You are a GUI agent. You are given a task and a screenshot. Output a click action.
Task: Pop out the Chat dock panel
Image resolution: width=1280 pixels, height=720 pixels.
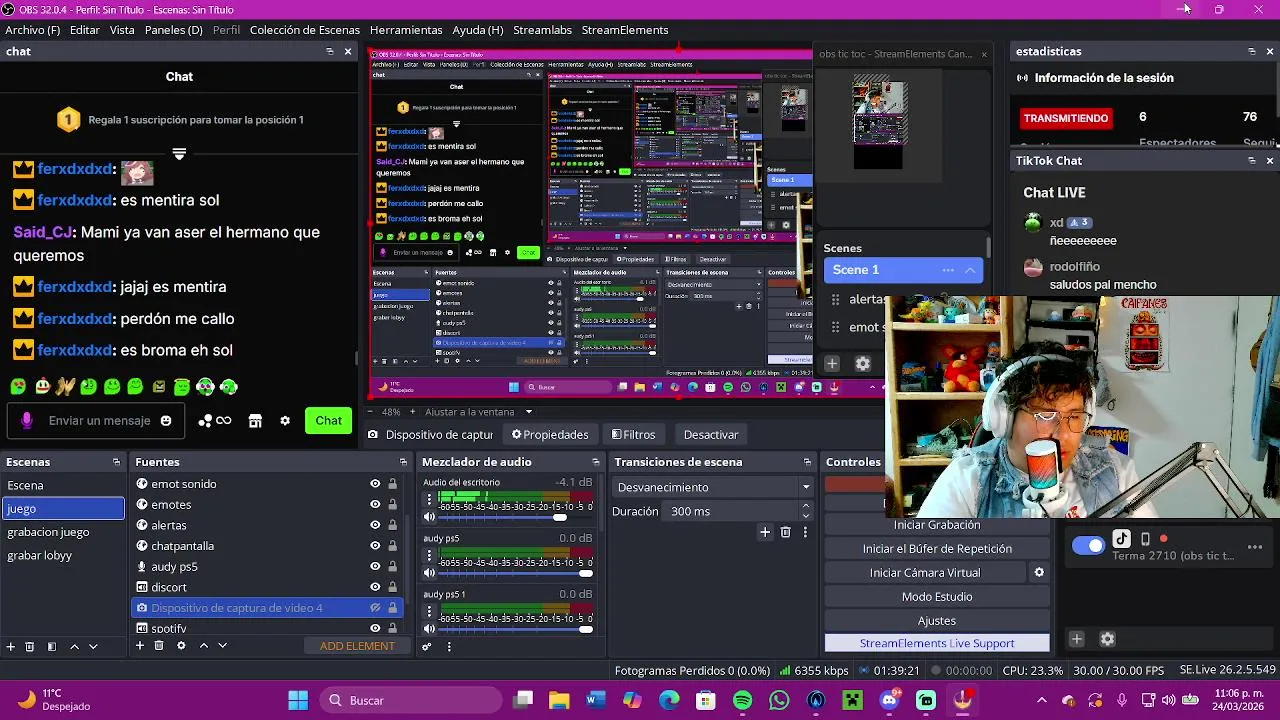point(330,51)
